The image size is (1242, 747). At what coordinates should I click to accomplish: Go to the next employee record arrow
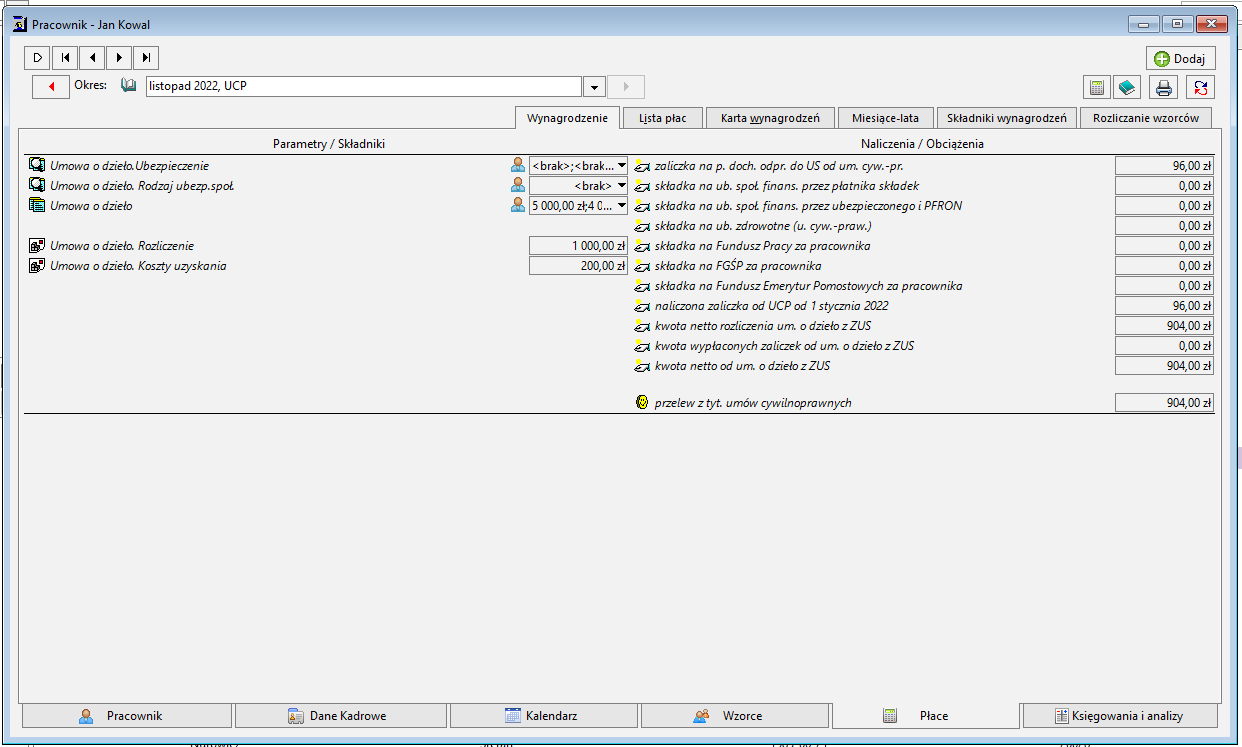119,58
